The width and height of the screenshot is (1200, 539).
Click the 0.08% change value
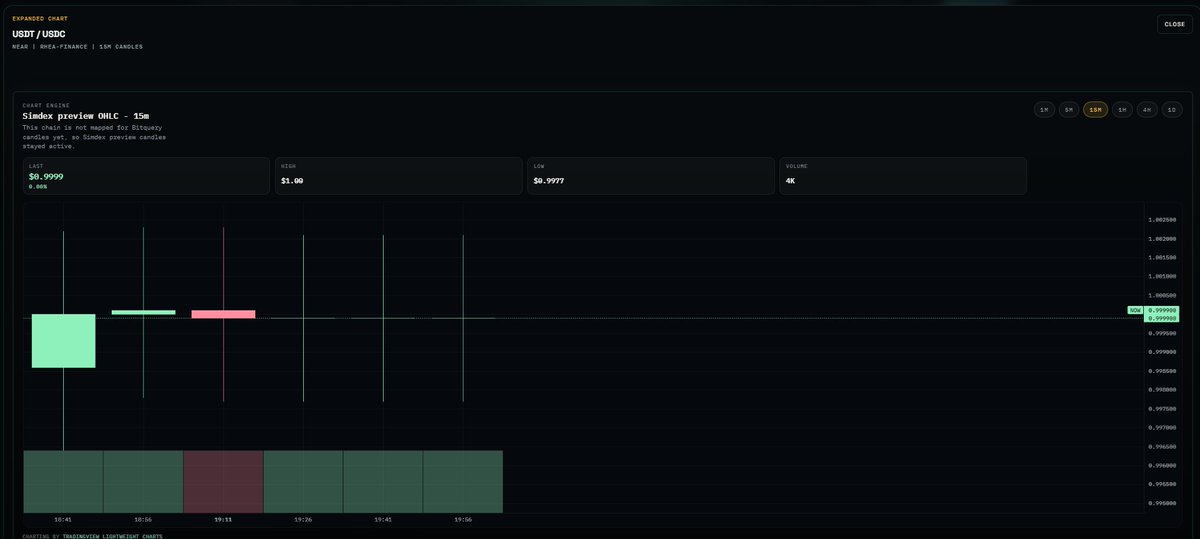click(x=38, y=187)
